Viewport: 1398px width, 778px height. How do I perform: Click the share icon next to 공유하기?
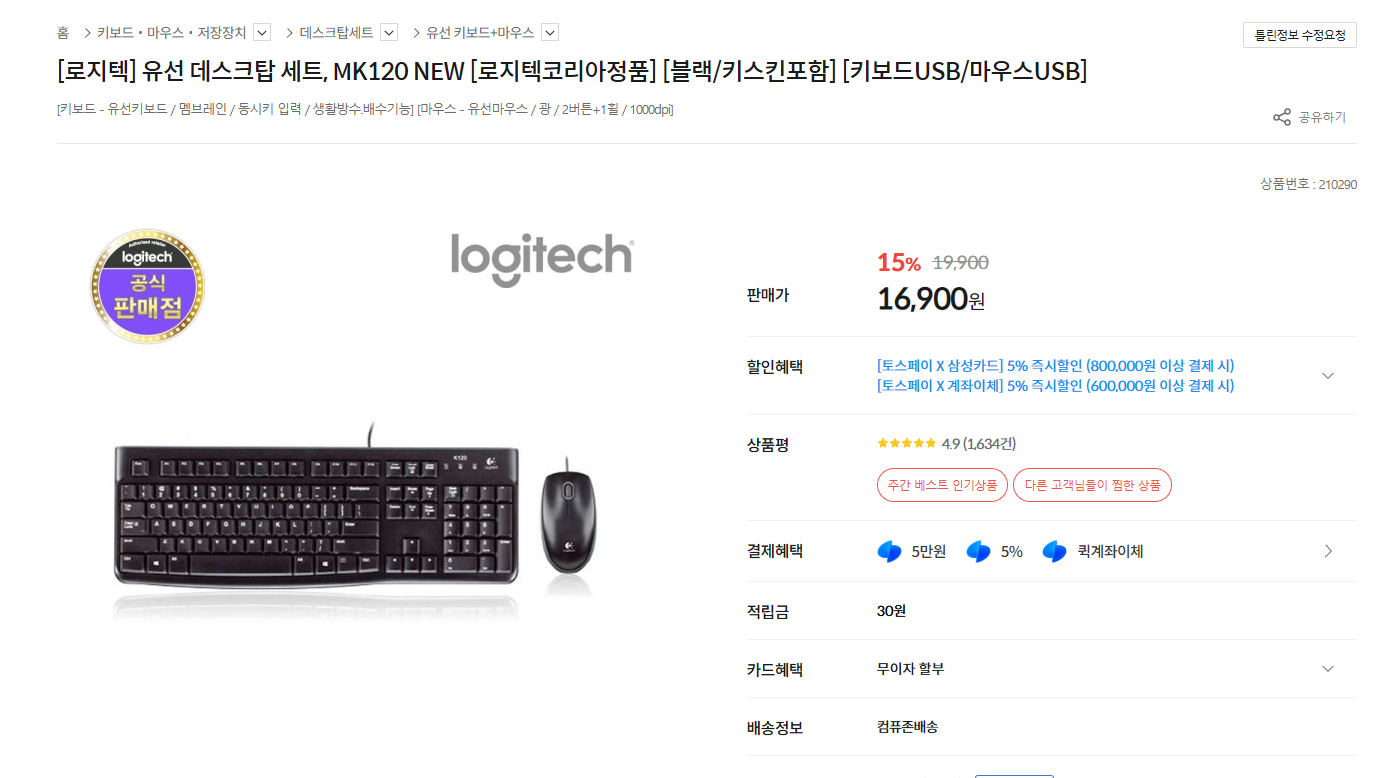(x=1282, y=117)
